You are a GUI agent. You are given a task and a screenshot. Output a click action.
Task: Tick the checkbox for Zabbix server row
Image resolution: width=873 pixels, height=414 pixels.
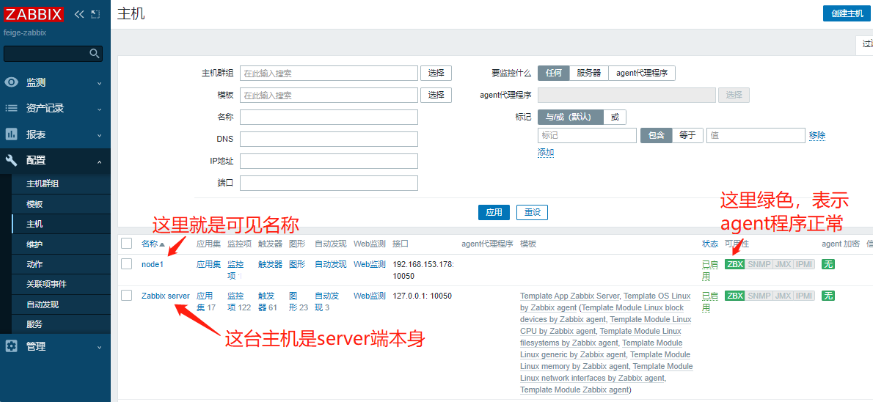tap(126, 296)
